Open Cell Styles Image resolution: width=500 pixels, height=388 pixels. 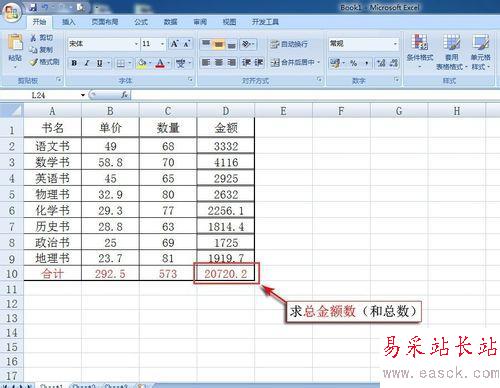pos(480,52)
